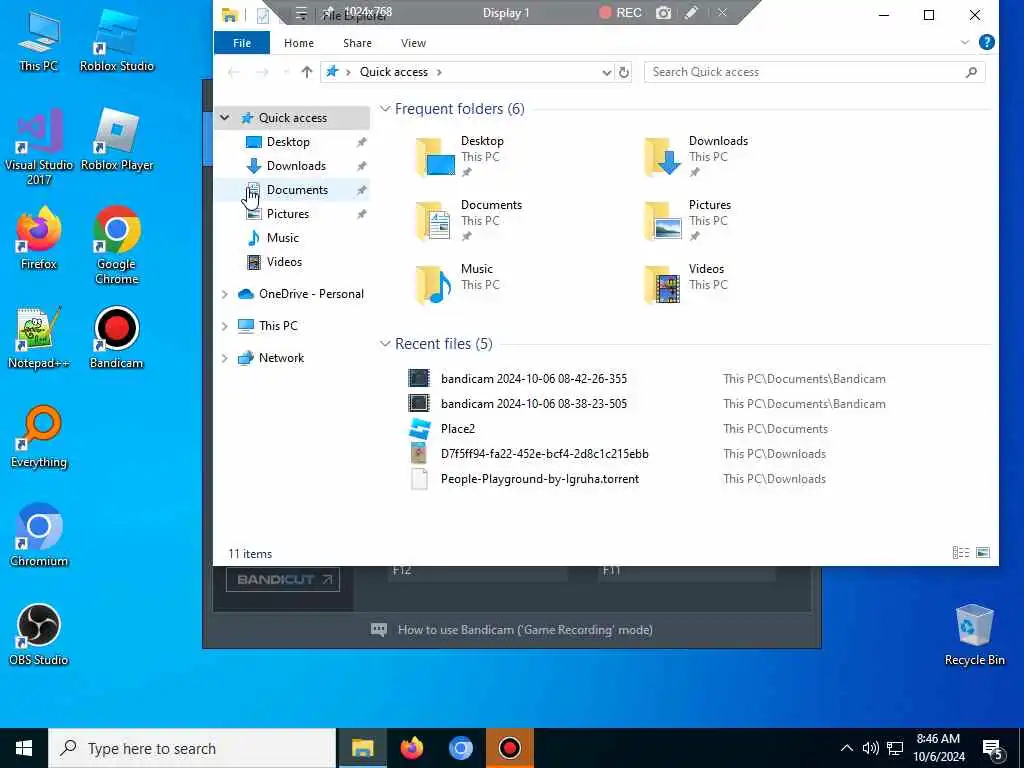Switch to Home ribbon tab
The image size is (1024, 768).
pos(298,42)
